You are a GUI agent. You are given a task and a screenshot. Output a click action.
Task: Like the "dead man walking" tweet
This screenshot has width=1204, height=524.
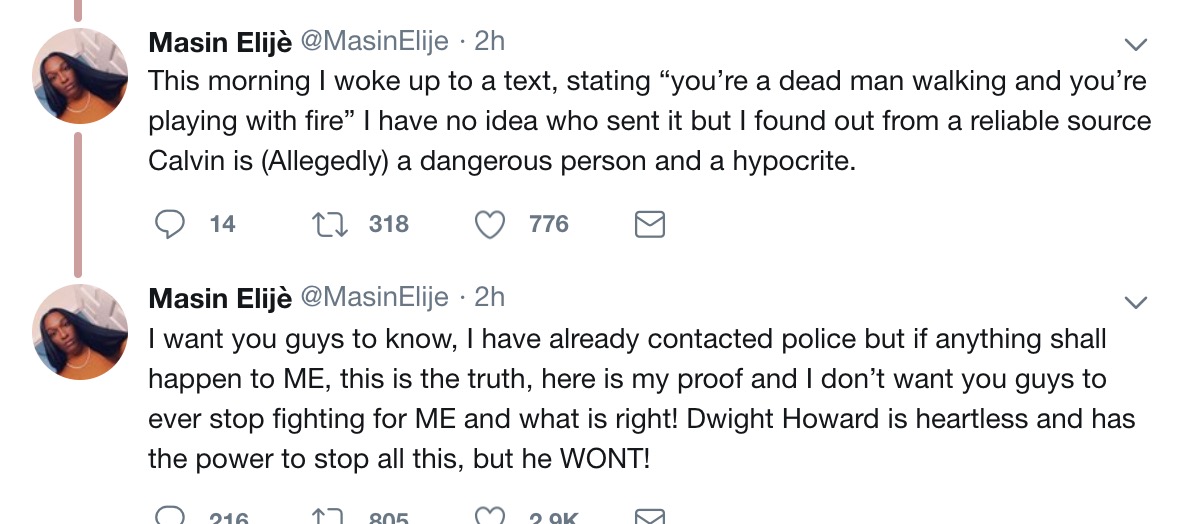tap(489, 224)
